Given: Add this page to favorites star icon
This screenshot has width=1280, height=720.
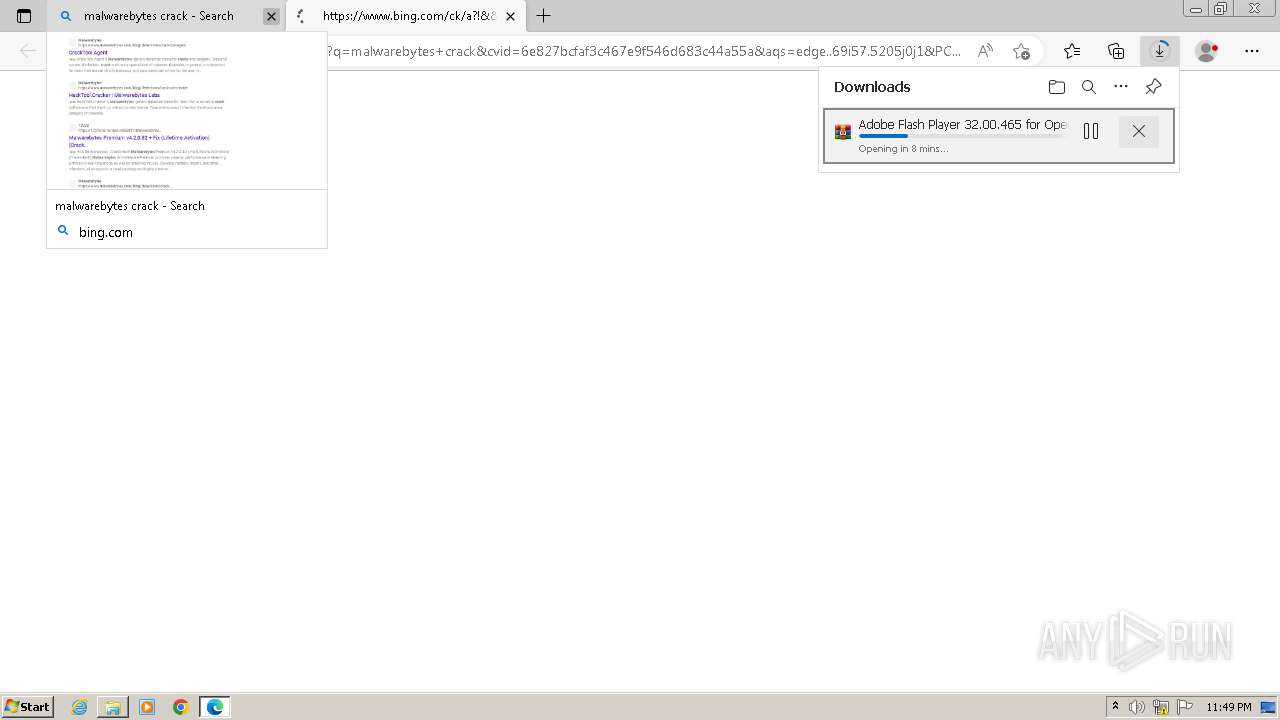Looking at the screenshot, I should (x=1021, y=51).
